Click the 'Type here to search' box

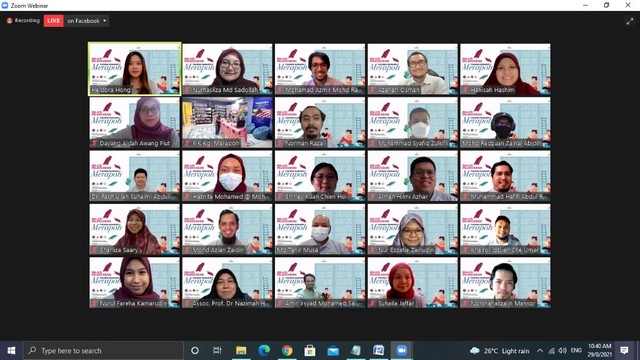click(103, 350)
